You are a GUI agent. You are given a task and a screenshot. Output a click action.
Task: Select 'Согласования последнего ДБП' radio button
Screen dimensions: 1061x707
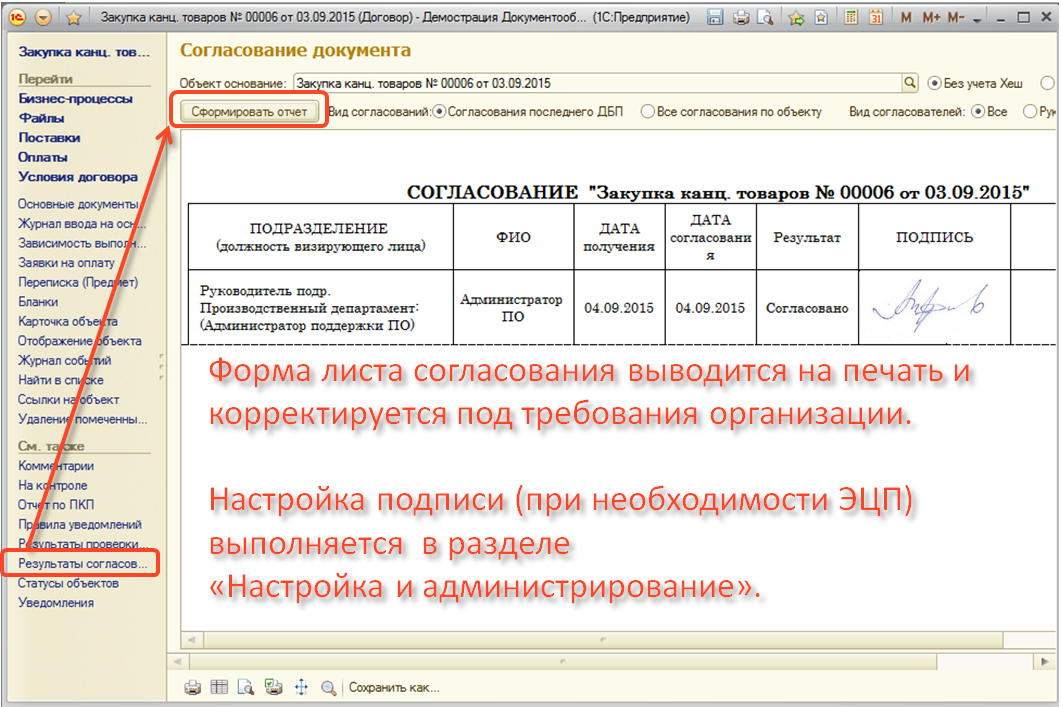click(440, 112)
